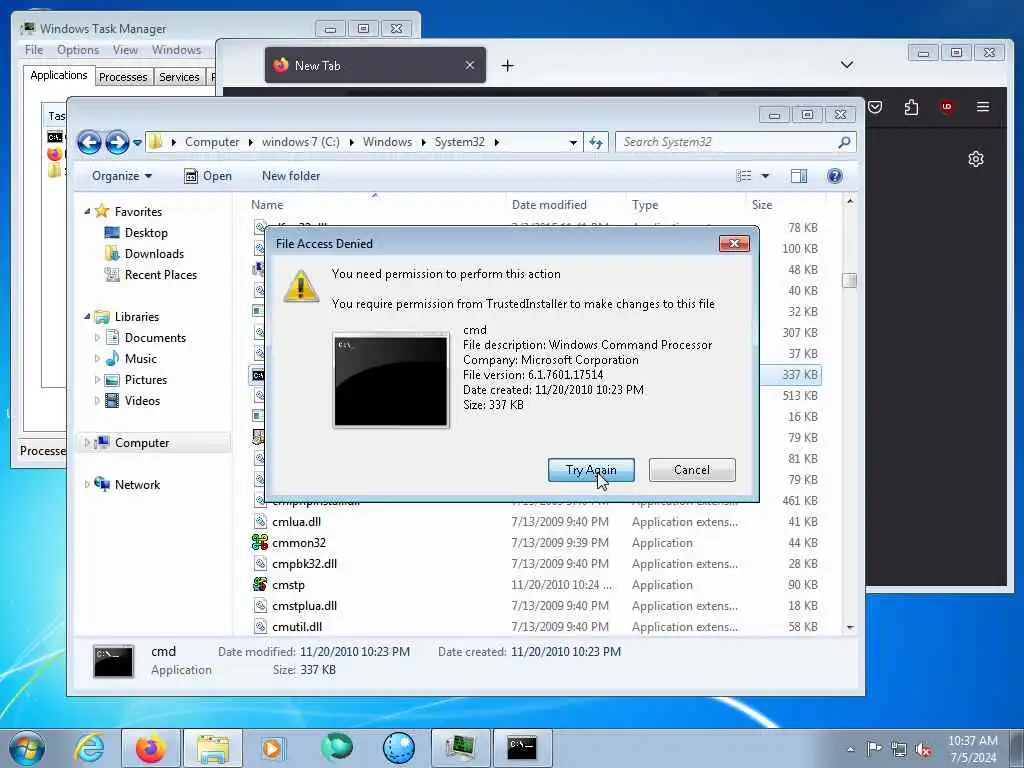Open Explorer help icon

pos(835,176)
